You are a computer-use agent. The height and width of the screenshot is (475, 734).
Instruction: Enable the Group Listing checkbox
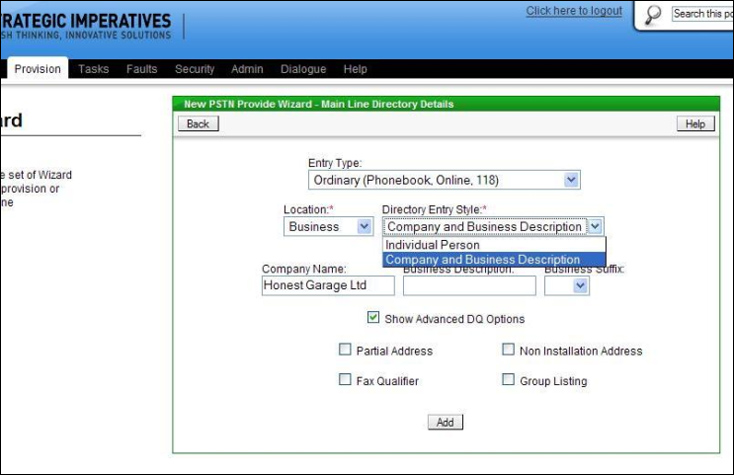[x=509, y=380]
